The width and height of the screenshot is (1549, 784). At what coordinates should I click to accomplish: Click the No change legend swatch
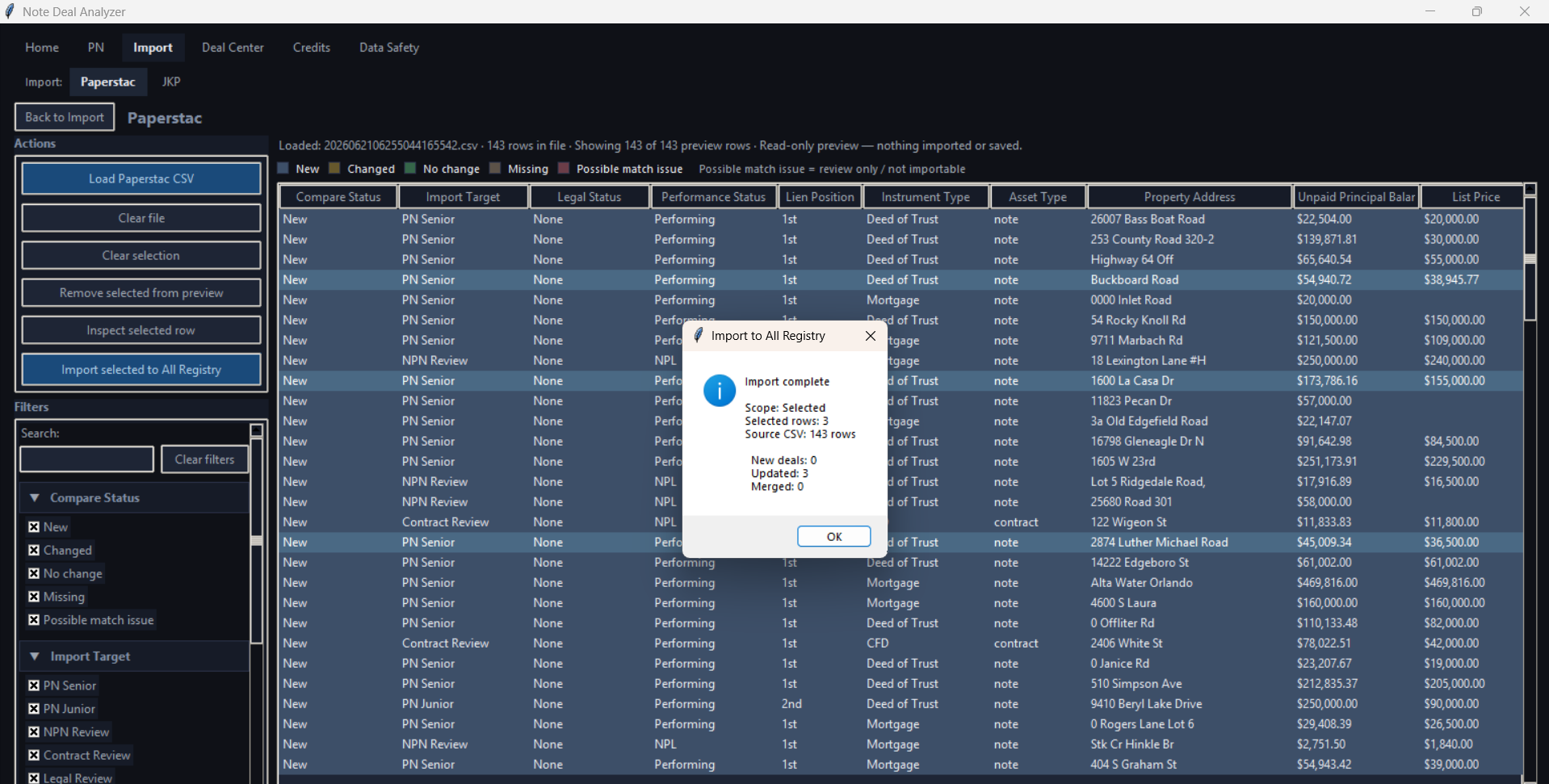[x=410, y=168]
